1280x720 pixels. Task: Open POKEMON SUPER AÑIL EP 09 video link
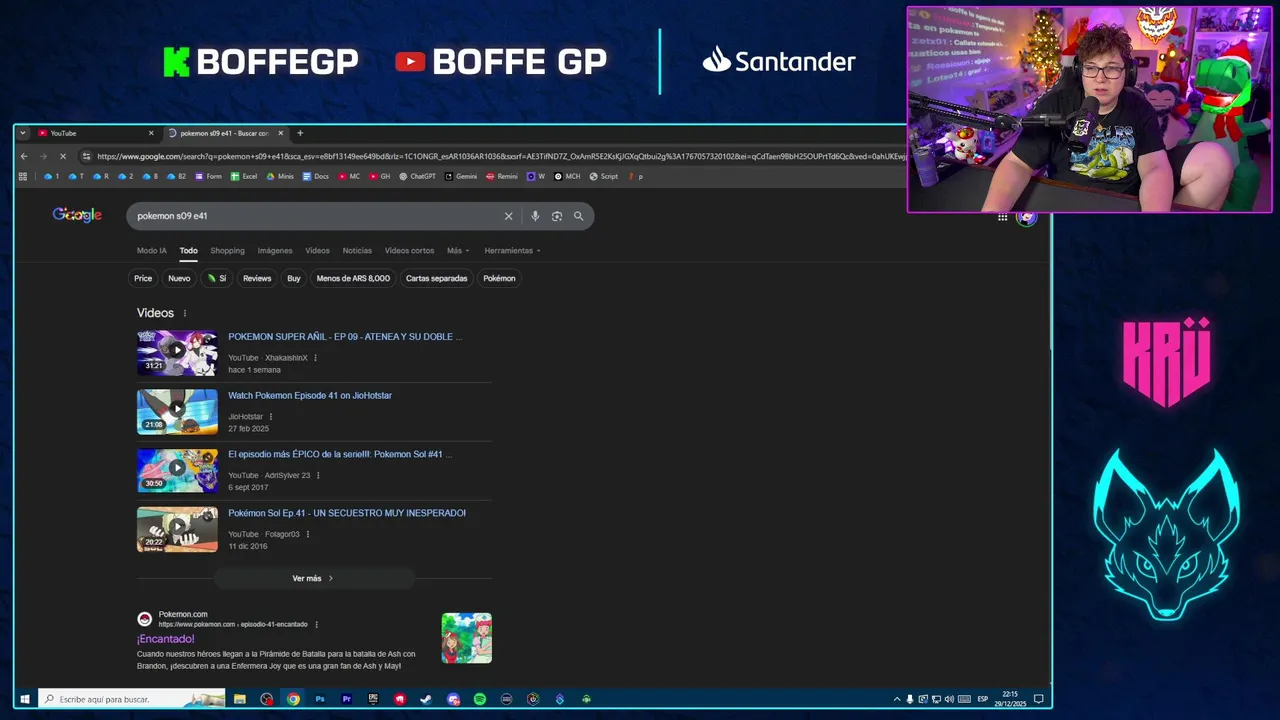click(x=344, y=337)
